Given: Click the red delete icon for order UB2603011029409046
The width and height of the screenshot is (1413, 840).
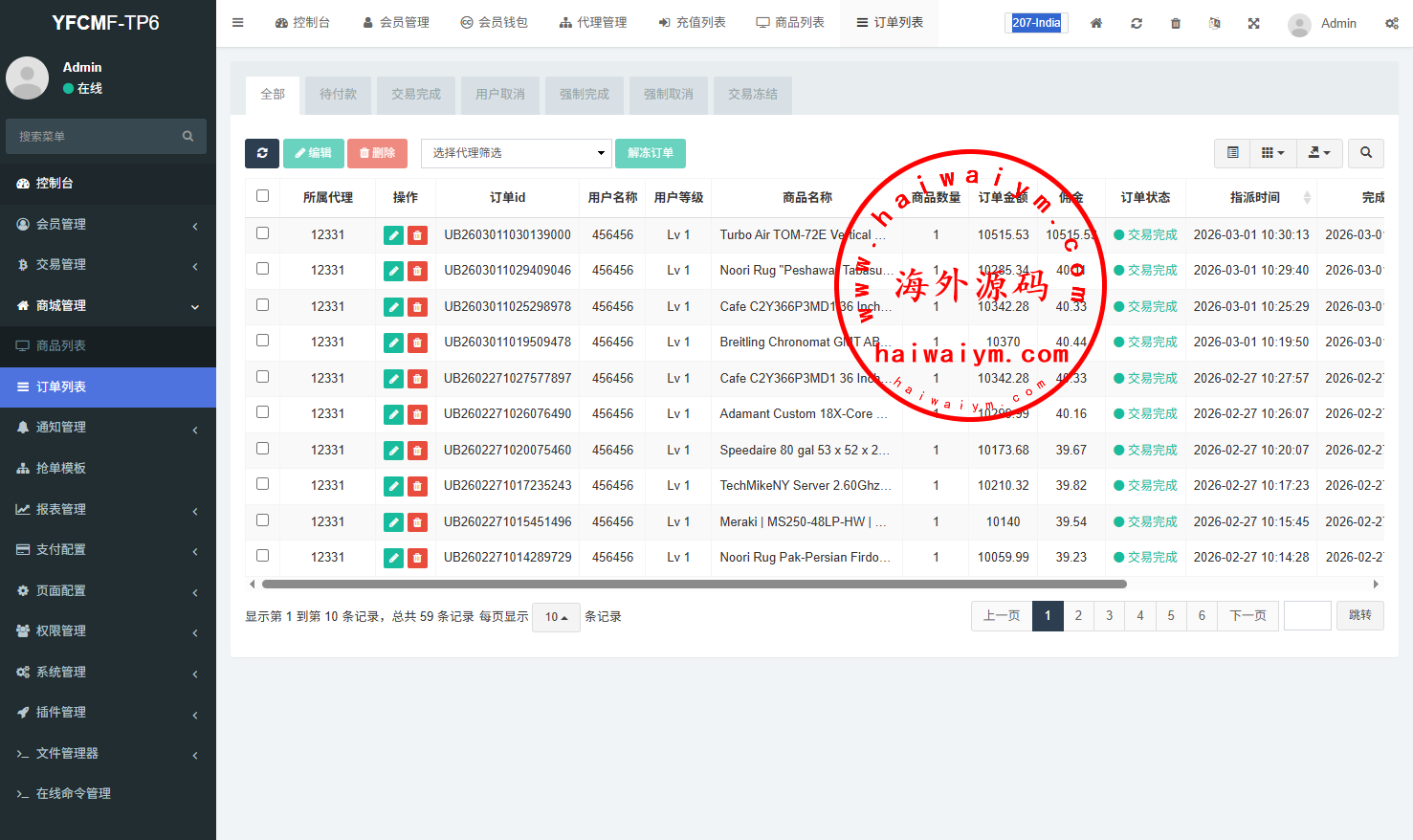Looking at the screenshot, I should tap(417, 271).
